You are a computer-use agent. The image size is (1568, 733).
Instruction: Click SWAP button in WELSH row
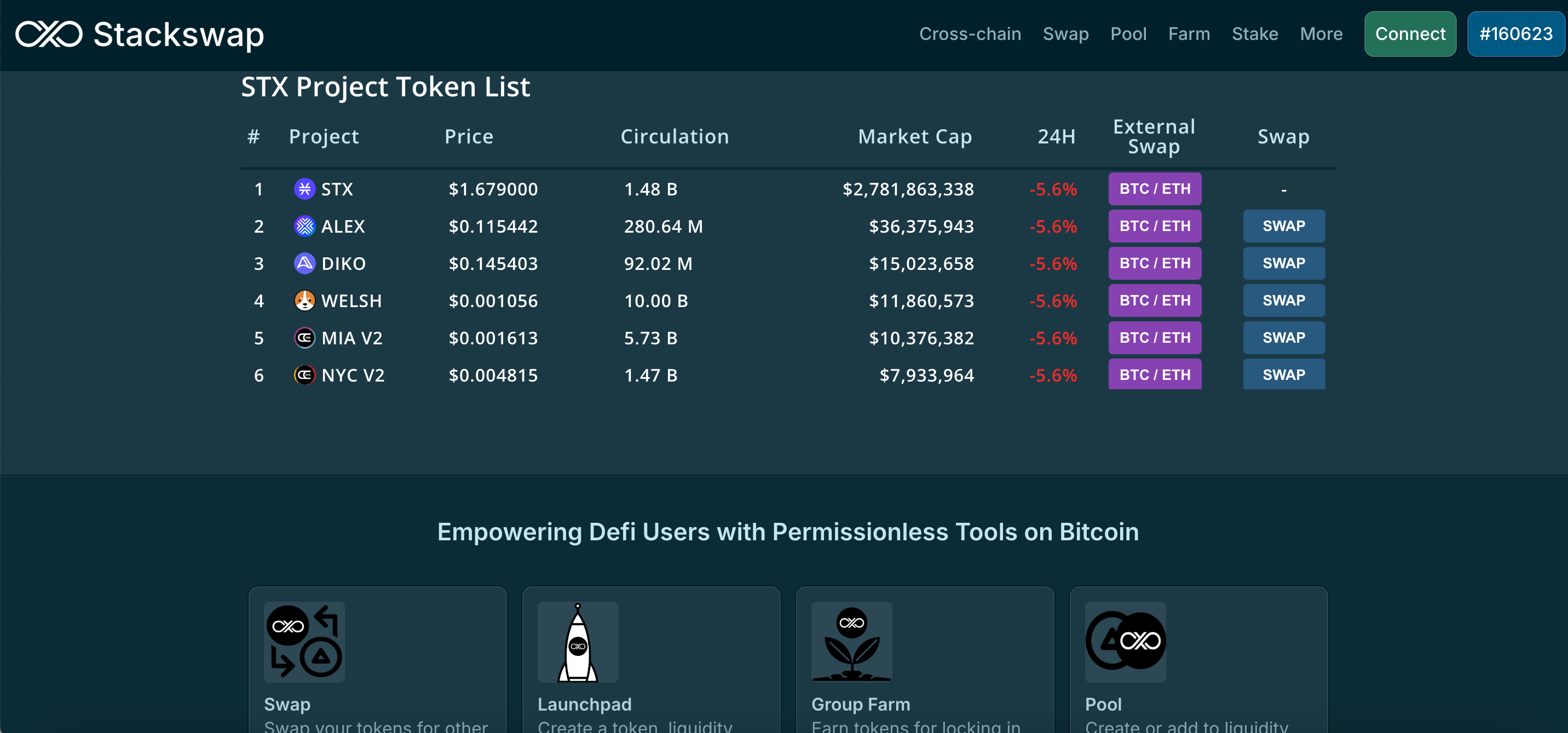(1284, 300)
